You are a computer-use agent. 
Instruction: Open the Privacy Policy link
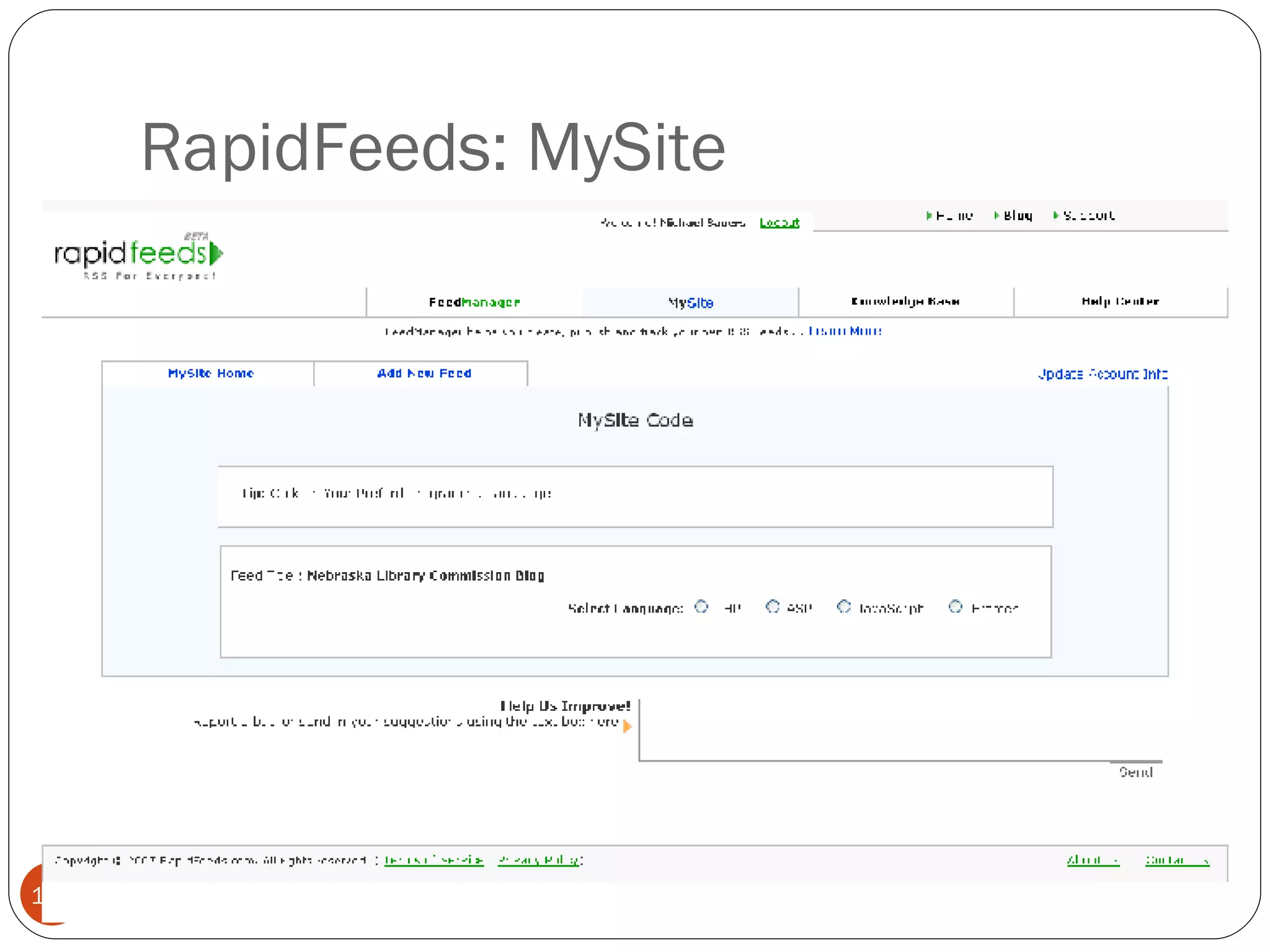pyautogui.click(x=538, y=860)
